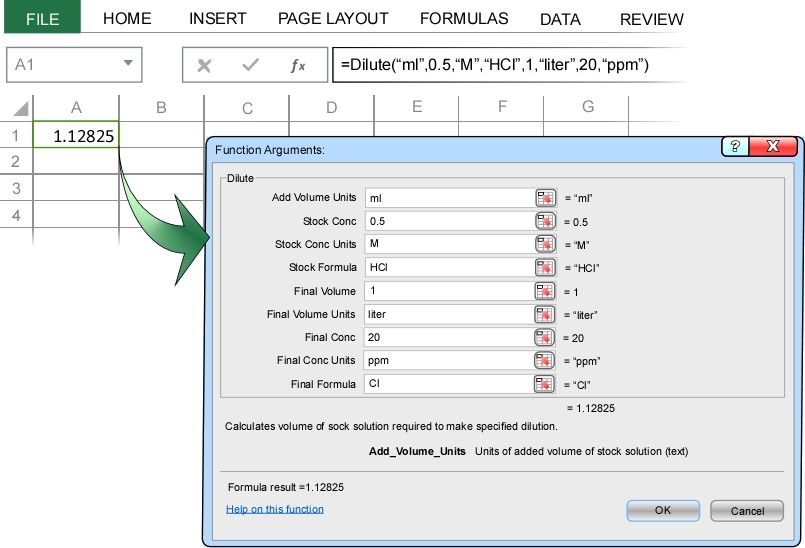The width and height of the screenshot is (805, 548).
Task: Select column A header
Action: click(76, 108)
